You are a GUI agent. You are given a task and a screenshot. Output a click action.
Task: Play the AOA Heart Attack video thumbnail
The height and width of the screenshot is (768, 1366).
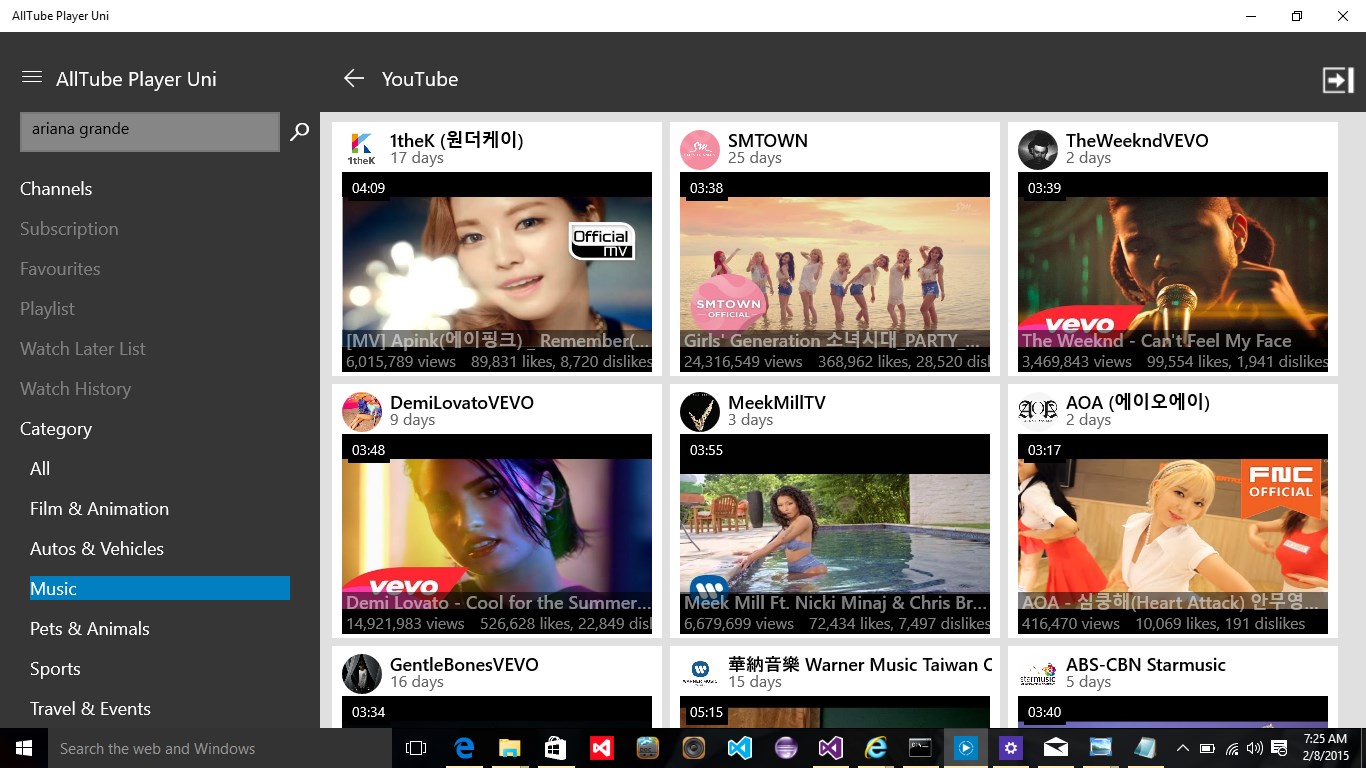[1173, 534]
